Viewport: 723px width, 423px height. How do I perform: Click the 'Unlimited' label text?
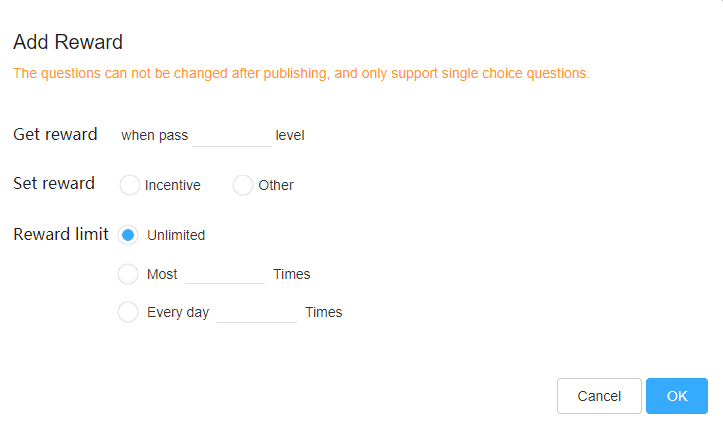pos(176,235)
